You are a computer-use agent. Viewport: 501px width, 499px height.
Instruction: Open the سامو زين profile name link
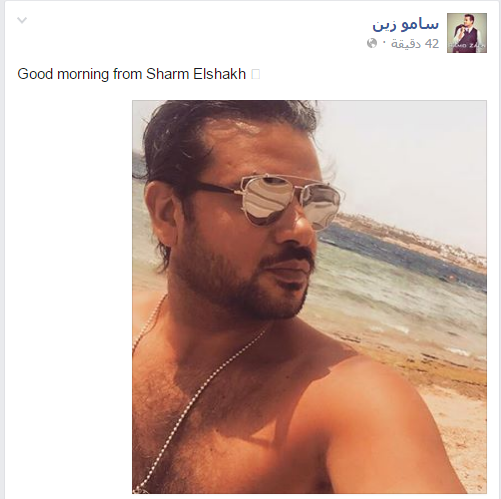click(406, 25)
